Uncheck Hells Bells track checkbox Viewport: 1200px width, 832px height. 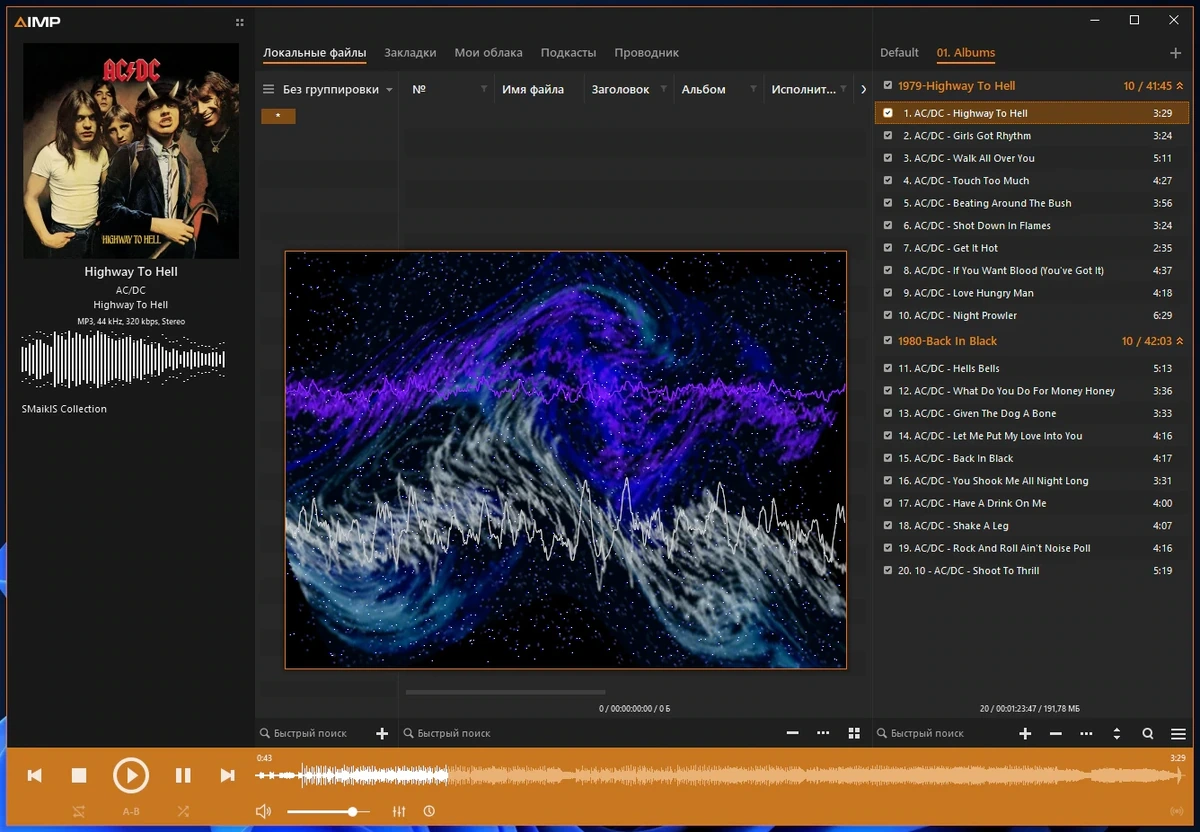[888, 368]
